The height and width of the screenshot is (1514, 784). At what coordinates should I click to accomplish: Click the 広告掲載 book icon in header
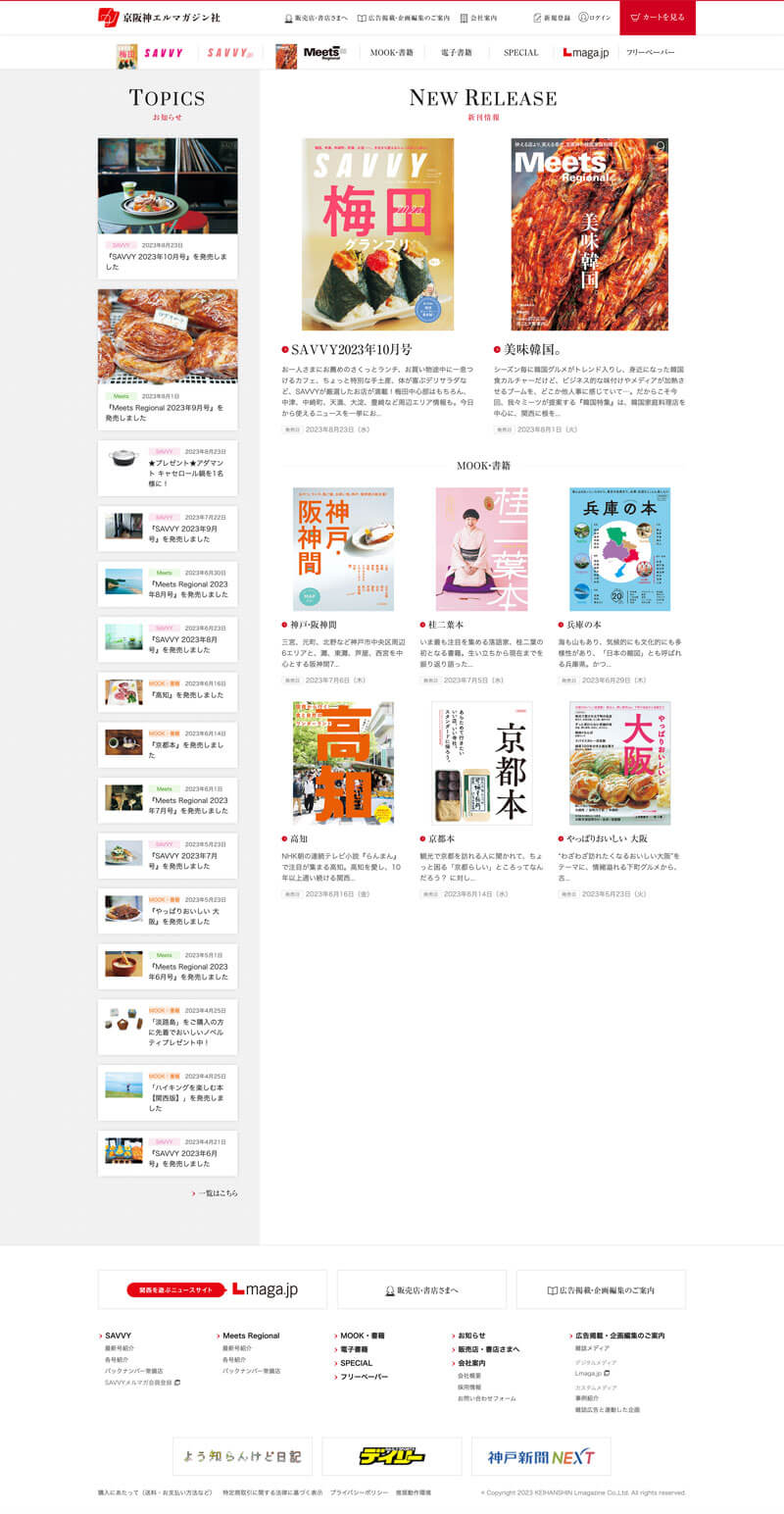click(x=362, y=18)
